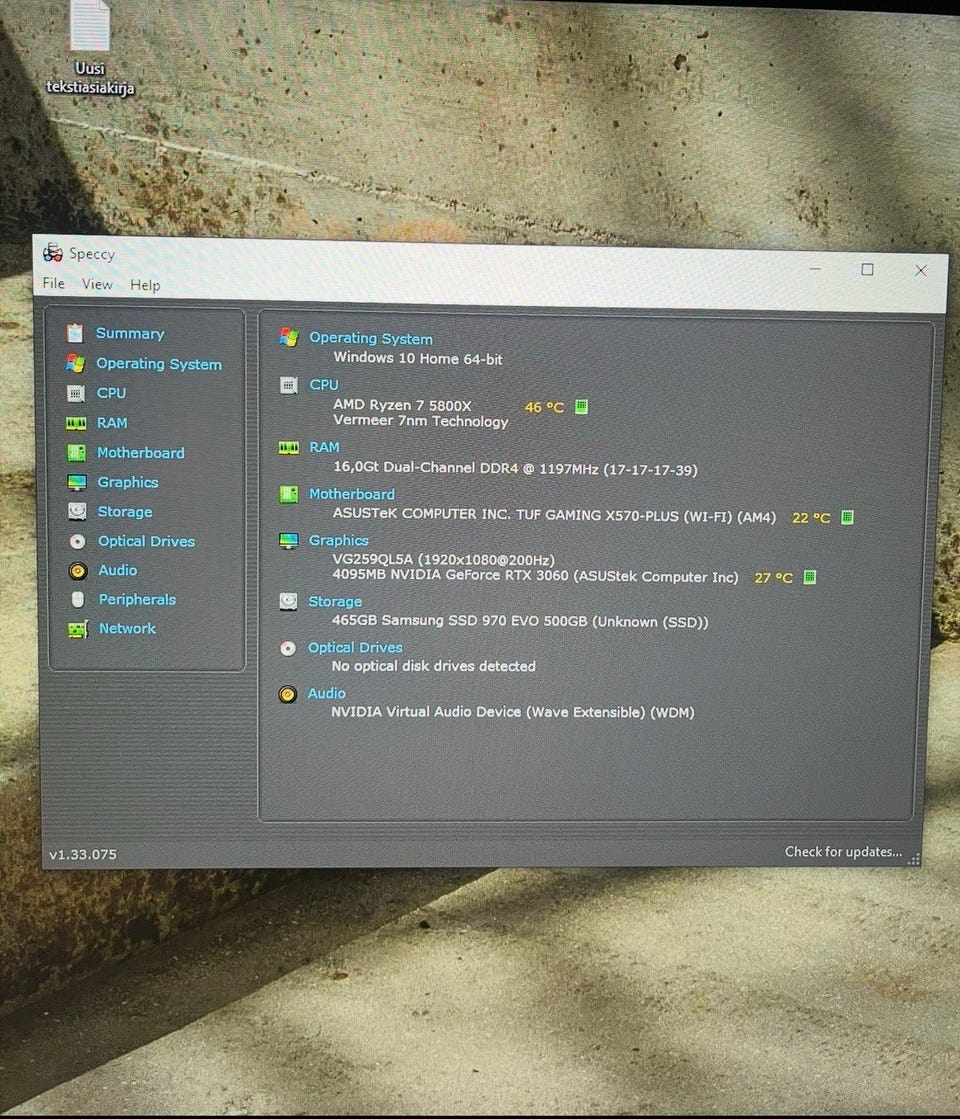Click the Audio heading link in summary
The width and height of the screenshot is (960, 1119).
point(326,694)
